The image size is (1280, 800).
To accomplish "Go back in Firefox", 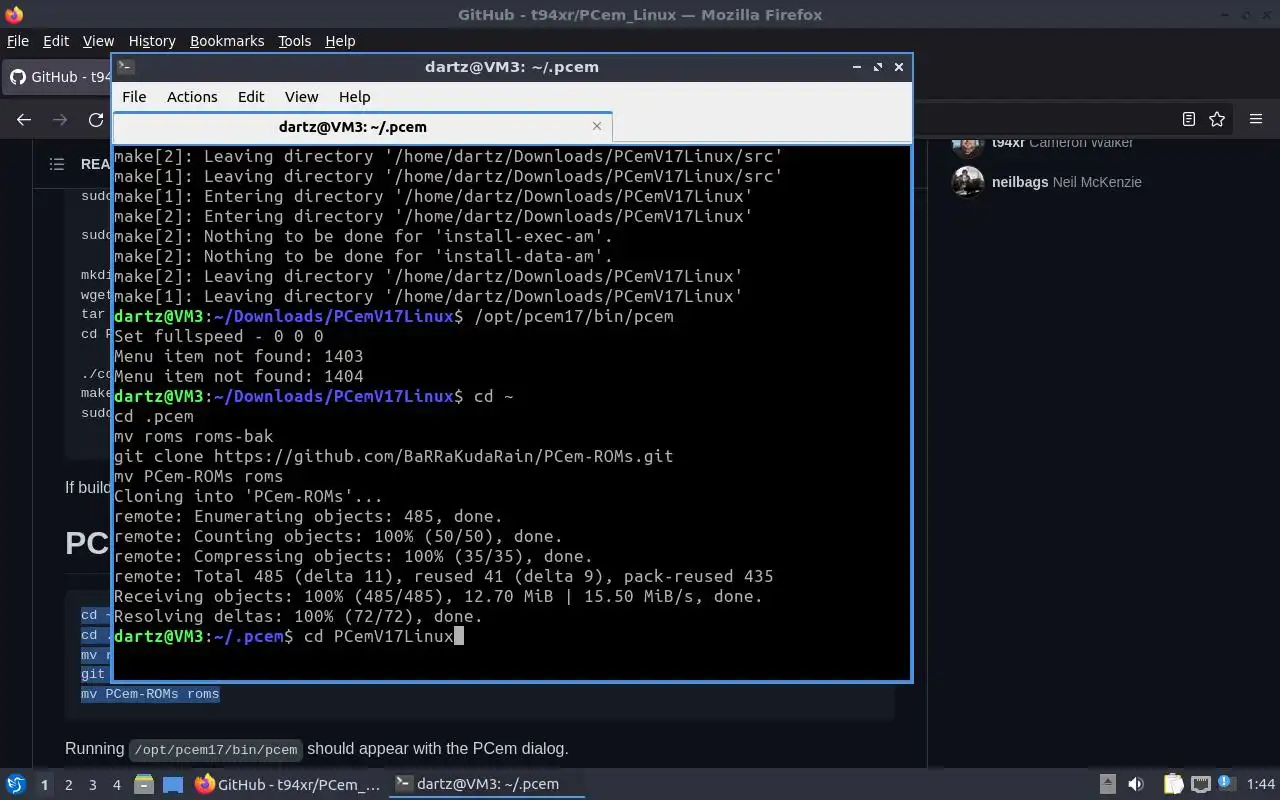I will (24, 119).
